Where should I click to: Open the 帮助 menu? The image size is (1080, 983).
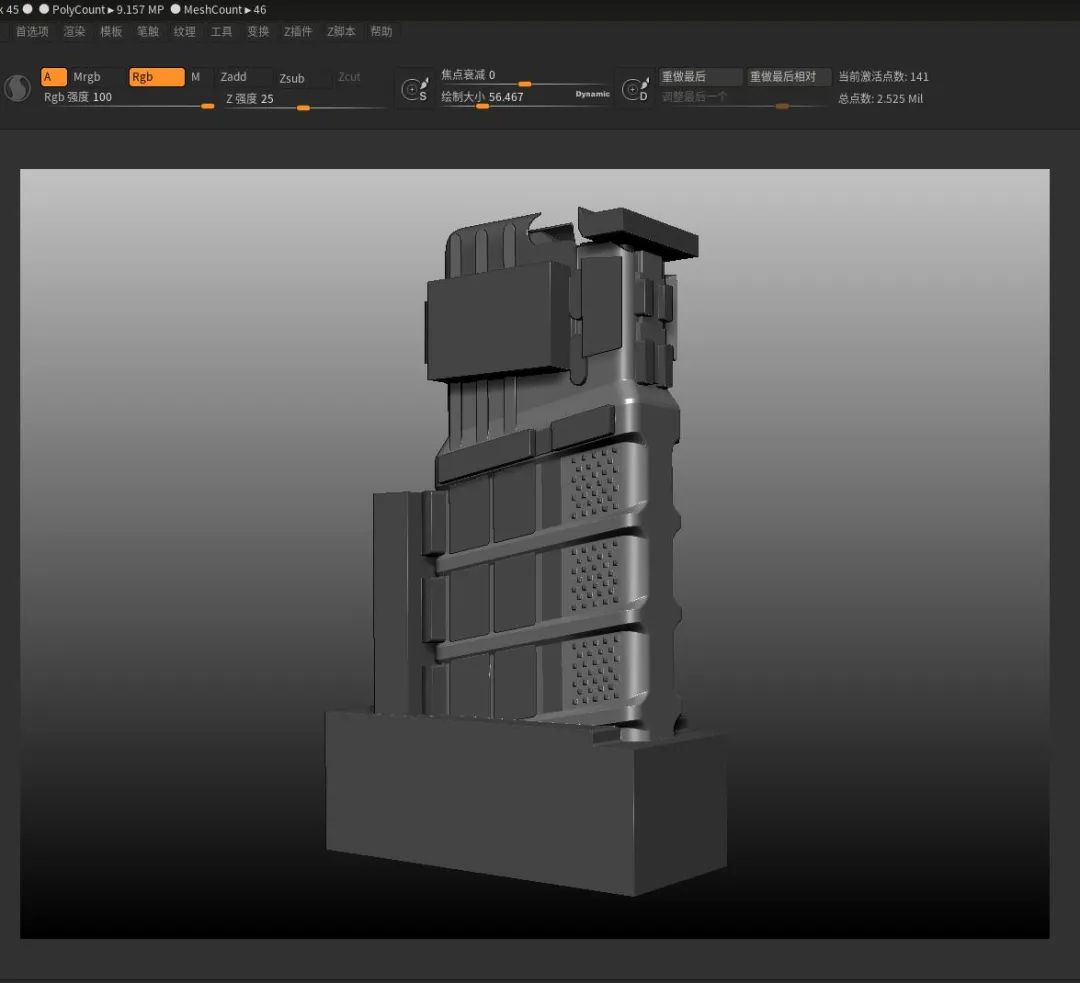click(x=381, y=32)
